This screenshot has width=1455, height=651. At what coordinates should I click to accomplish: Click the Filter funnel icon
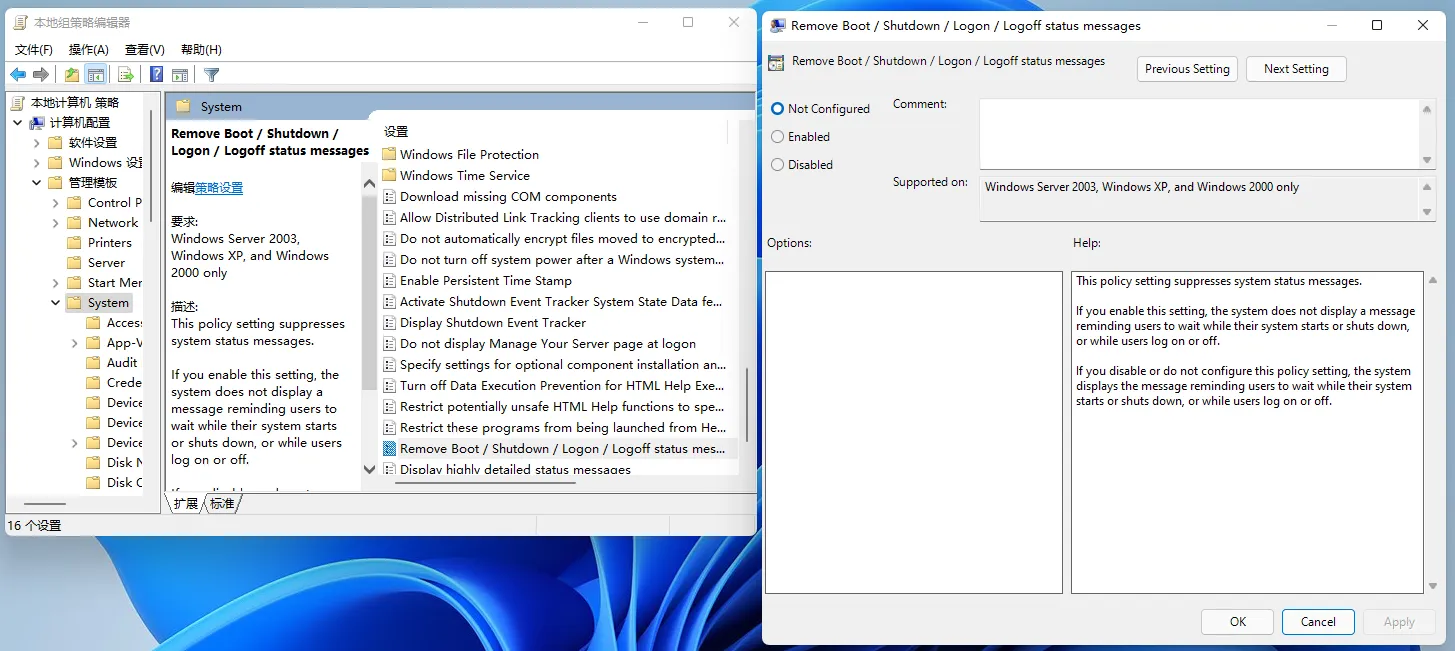[211, 75]
